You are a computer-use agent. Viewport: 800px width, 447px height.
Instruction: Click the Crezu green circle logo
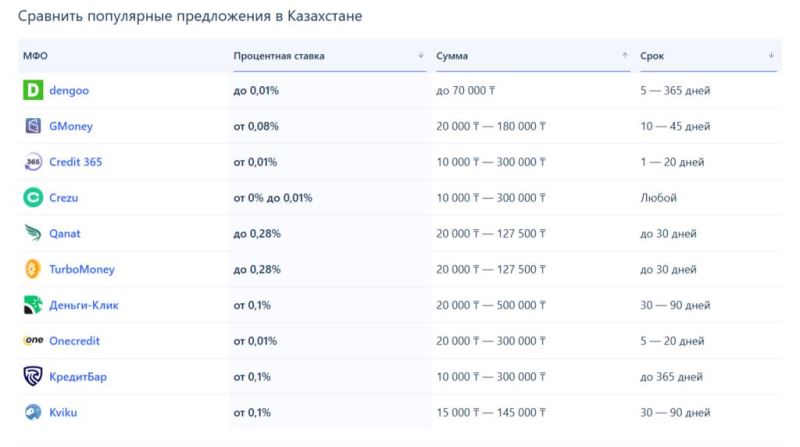tap(33, 198)
